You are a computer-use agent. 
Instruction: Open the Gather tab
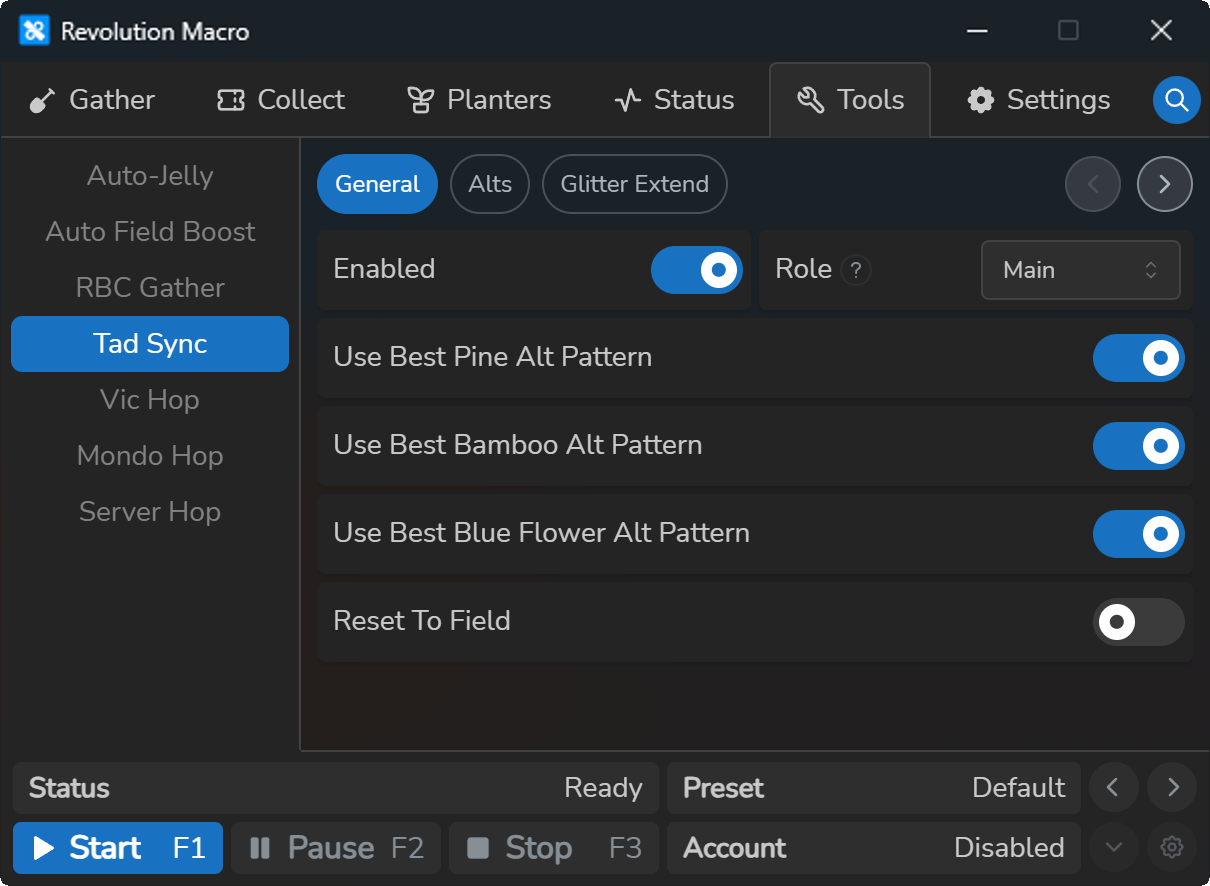pos(92,100)
